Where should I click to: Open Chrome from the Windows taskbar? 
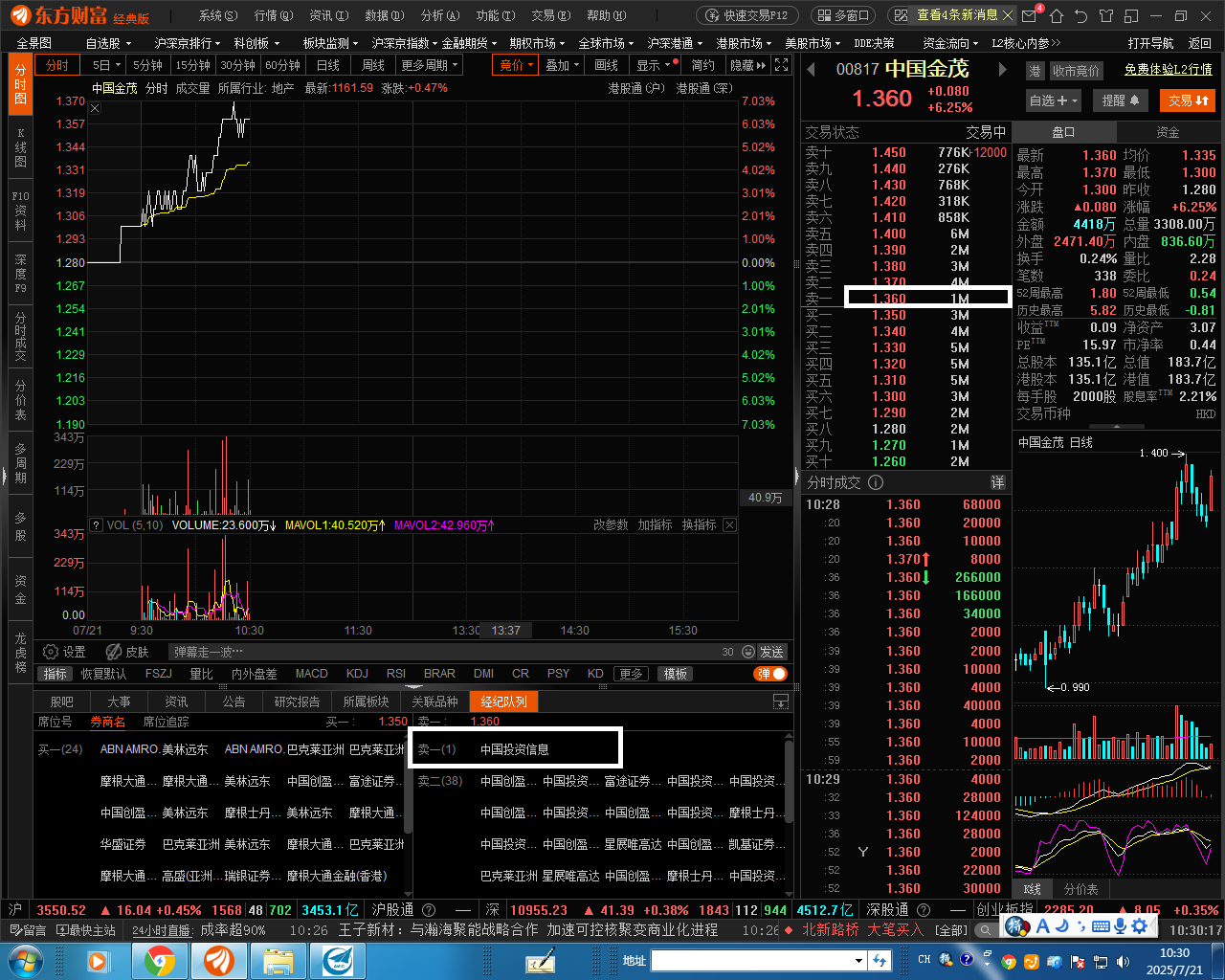pos(160,960)
